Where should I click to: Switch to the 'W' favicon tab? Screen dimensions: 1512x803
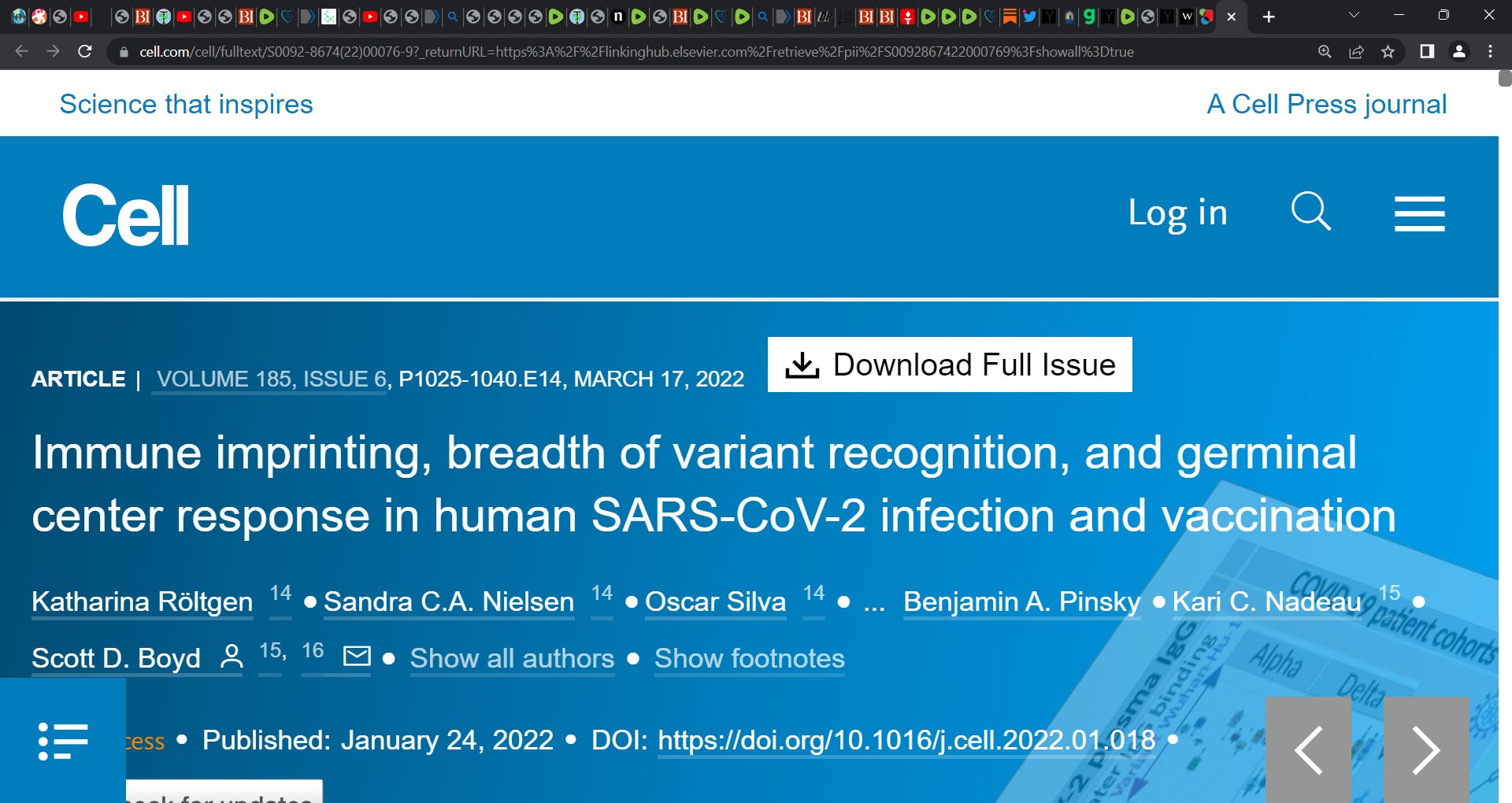(1187, 17)
